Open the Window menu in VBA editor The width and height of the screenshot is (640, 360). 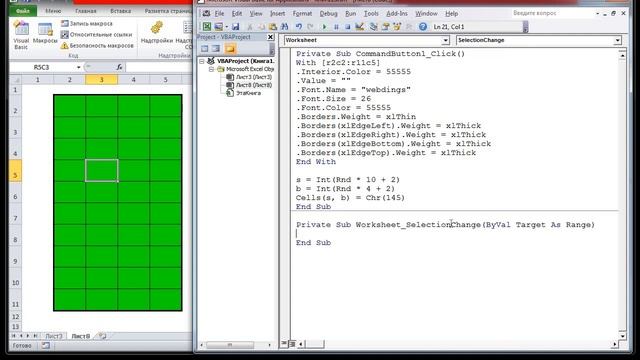pos(426,13)
